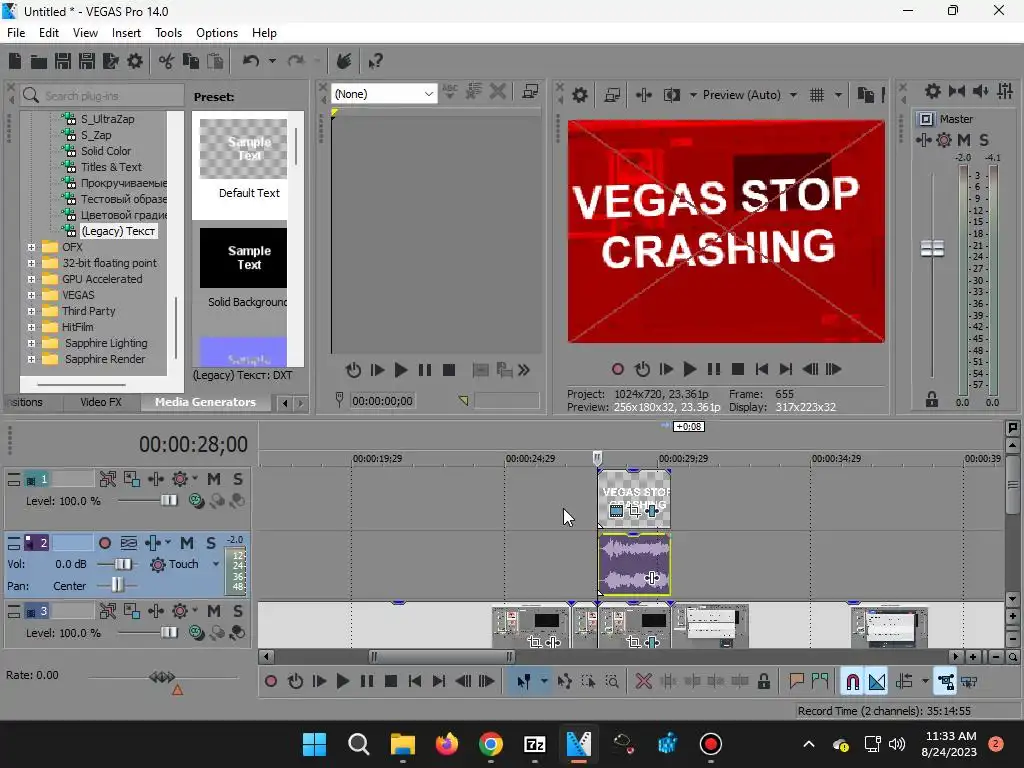Insert a region with green flags icon
This screenshot has width=1024, height=768.
click(820, 682)
